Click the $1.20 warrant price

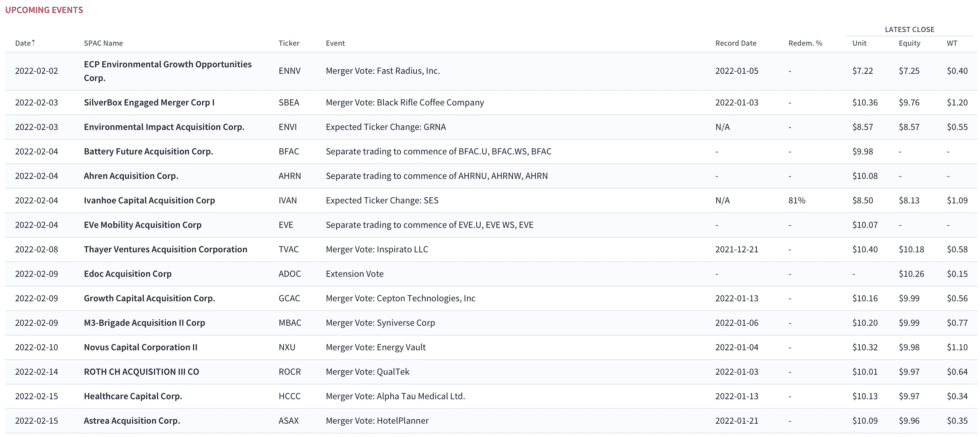(x=957, y=103)
